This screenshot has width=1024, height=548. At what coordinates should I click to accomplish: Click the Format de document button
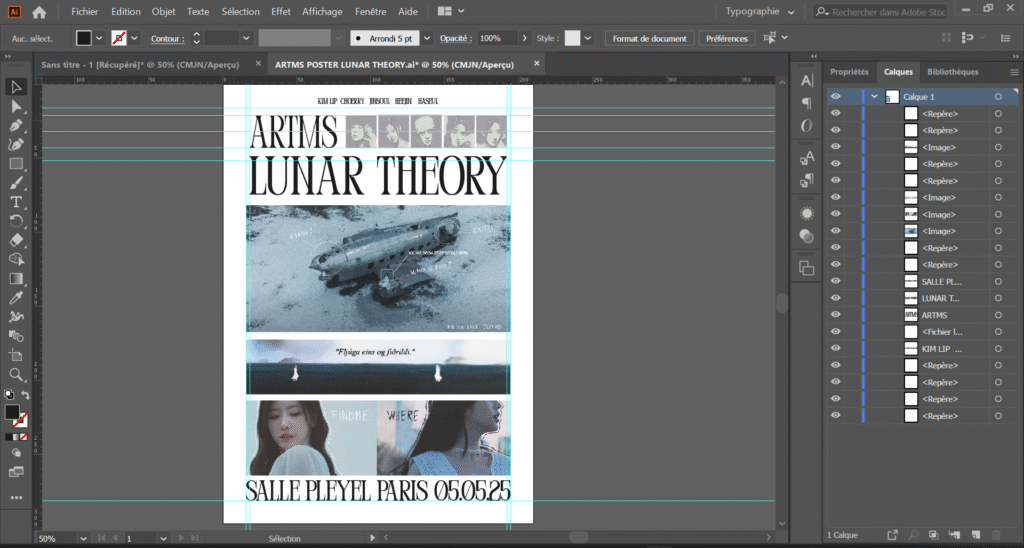[649, 38]
